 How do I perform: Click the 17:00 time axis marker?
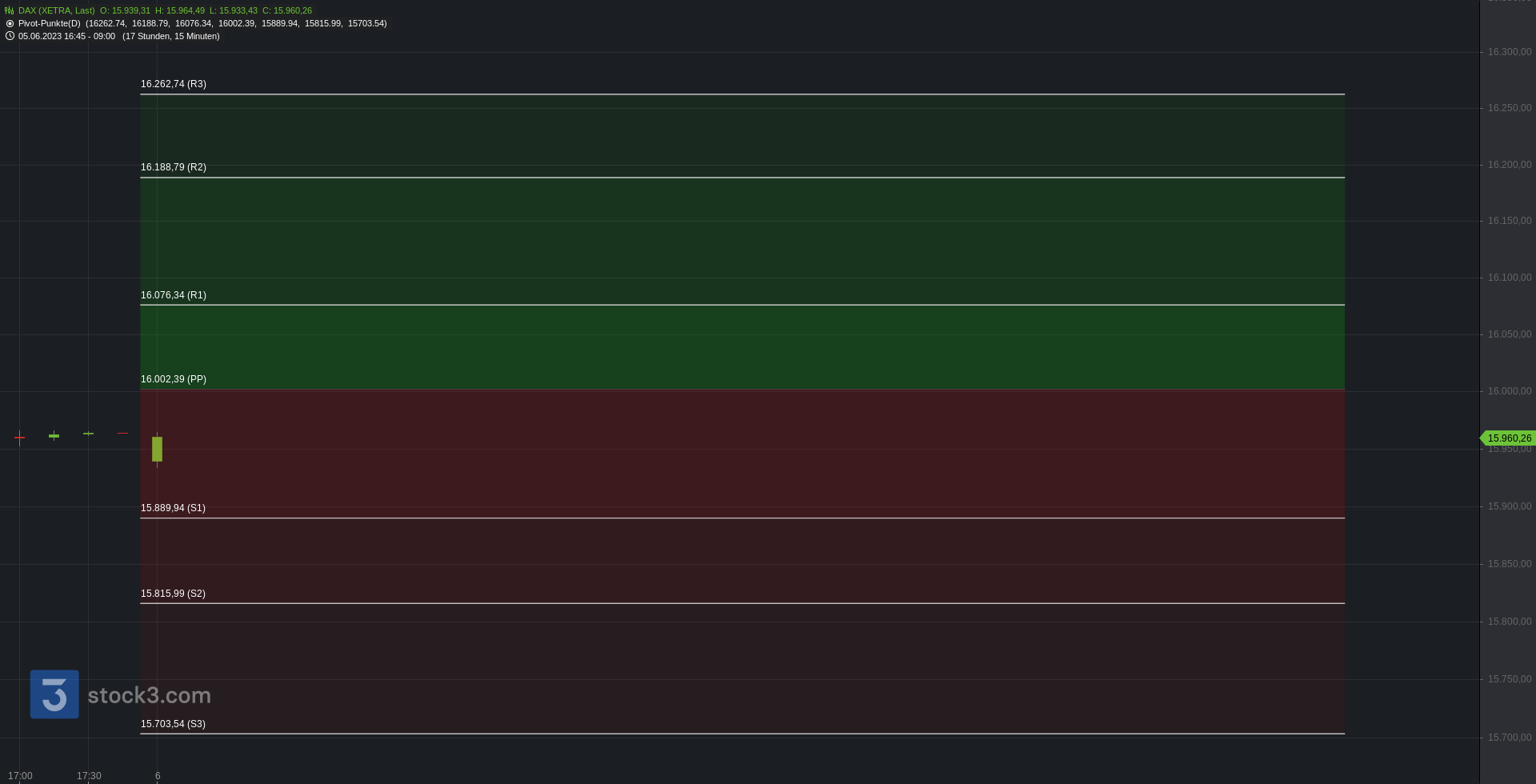coord(20,776)
